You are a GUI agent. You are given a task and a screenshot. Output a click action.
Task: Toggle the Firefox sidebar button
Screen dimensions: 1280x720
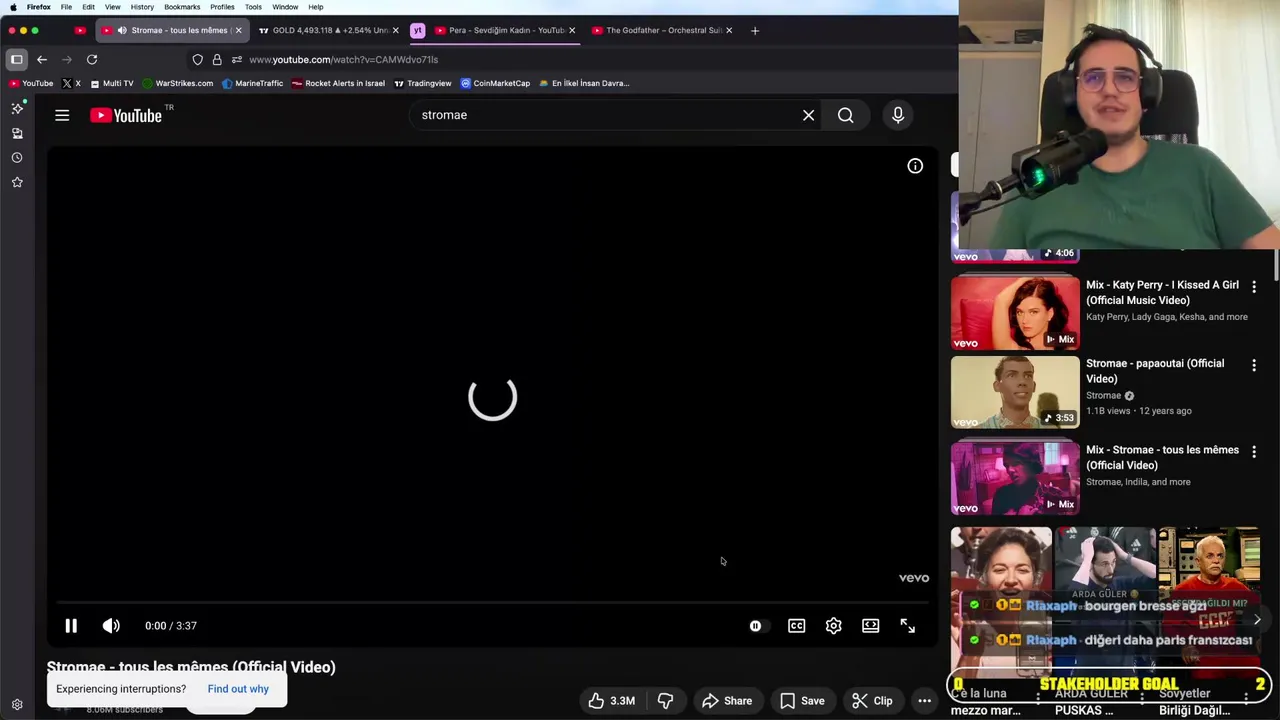[x=17, y=60]
